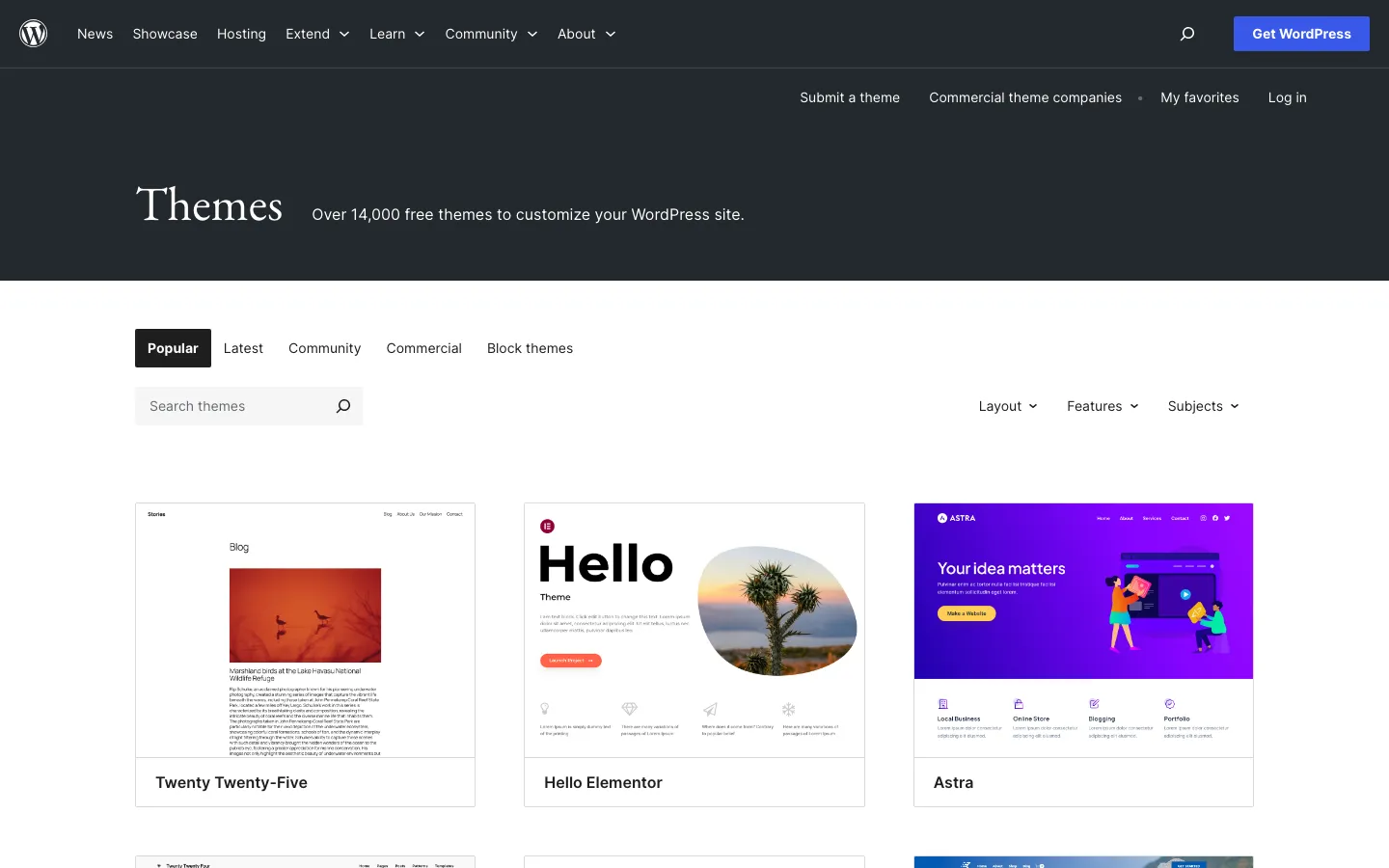Go to News in the header
The height and width of the screenshot is (868, 1389).
point(95,34)
